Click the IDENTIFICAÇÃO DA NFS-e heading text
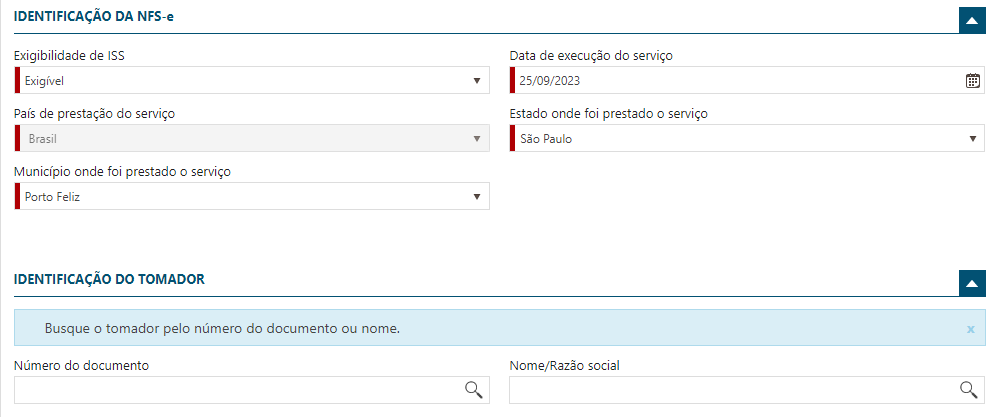The height and width of the screenshot is (417, 997). coord(93,17)
